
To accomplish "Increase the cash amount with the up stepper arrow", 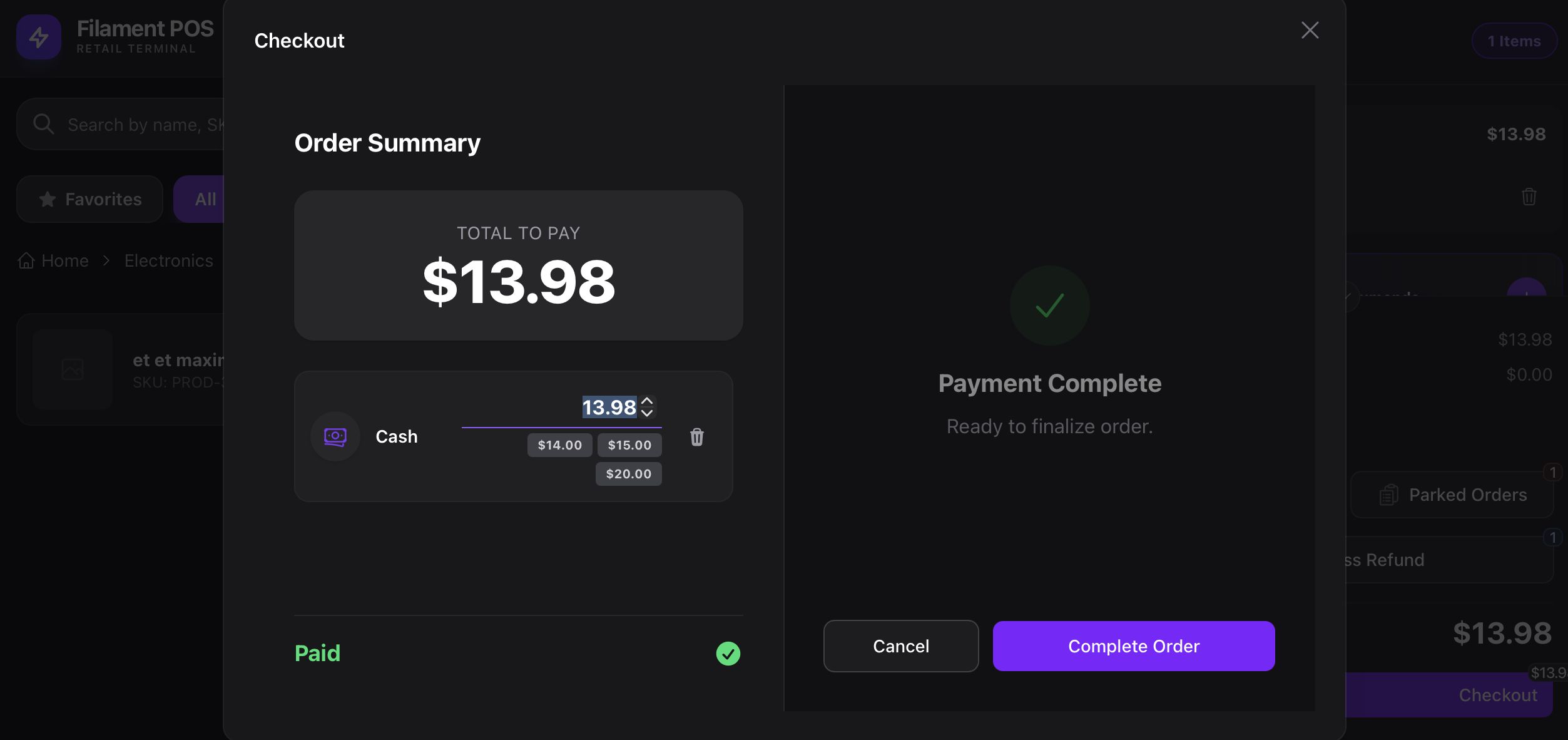I will (647, 401).
